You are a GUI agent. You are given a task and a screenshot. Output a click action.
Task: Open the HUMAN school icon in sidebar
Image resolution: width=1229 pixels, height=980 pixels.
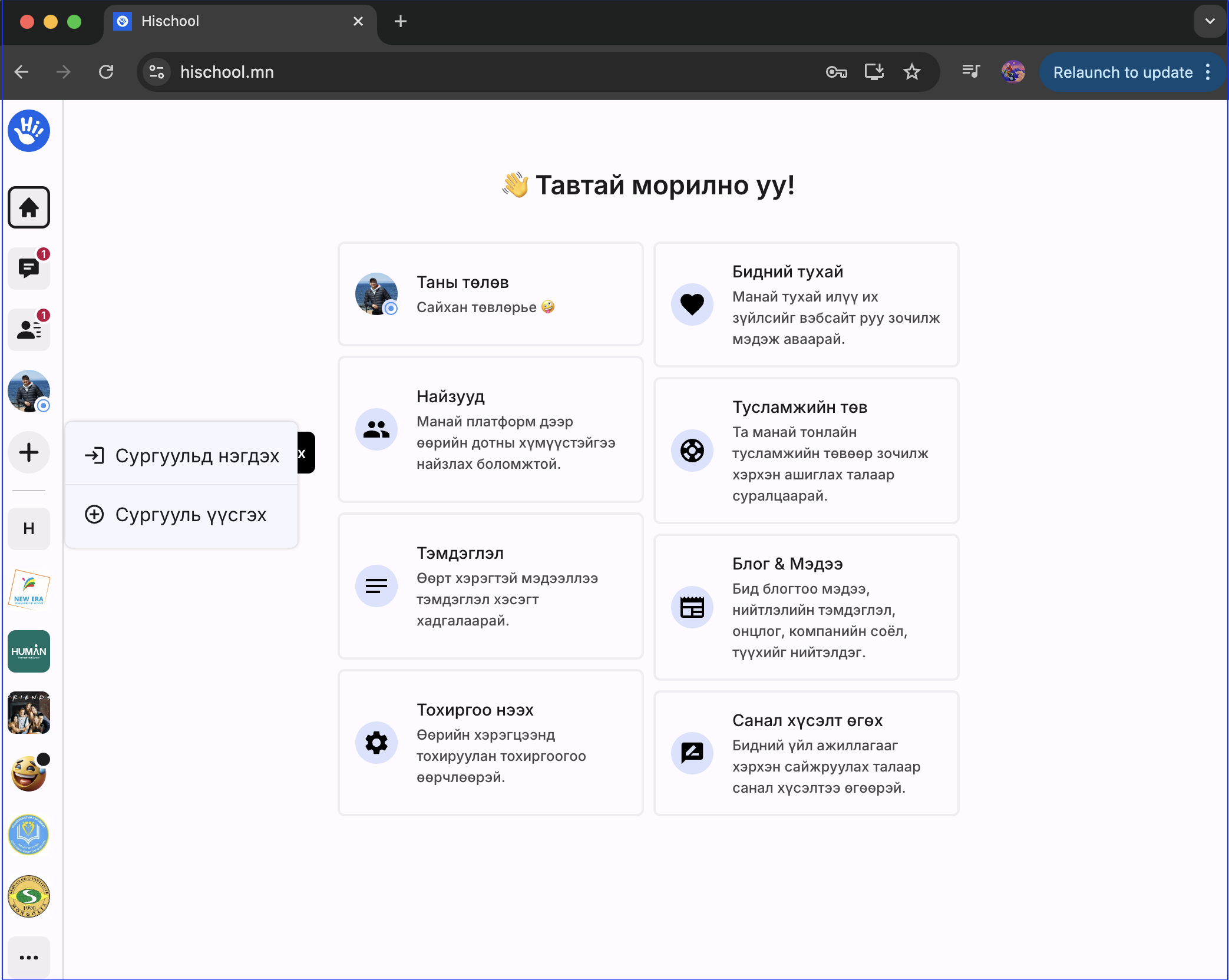pos(29,651)
